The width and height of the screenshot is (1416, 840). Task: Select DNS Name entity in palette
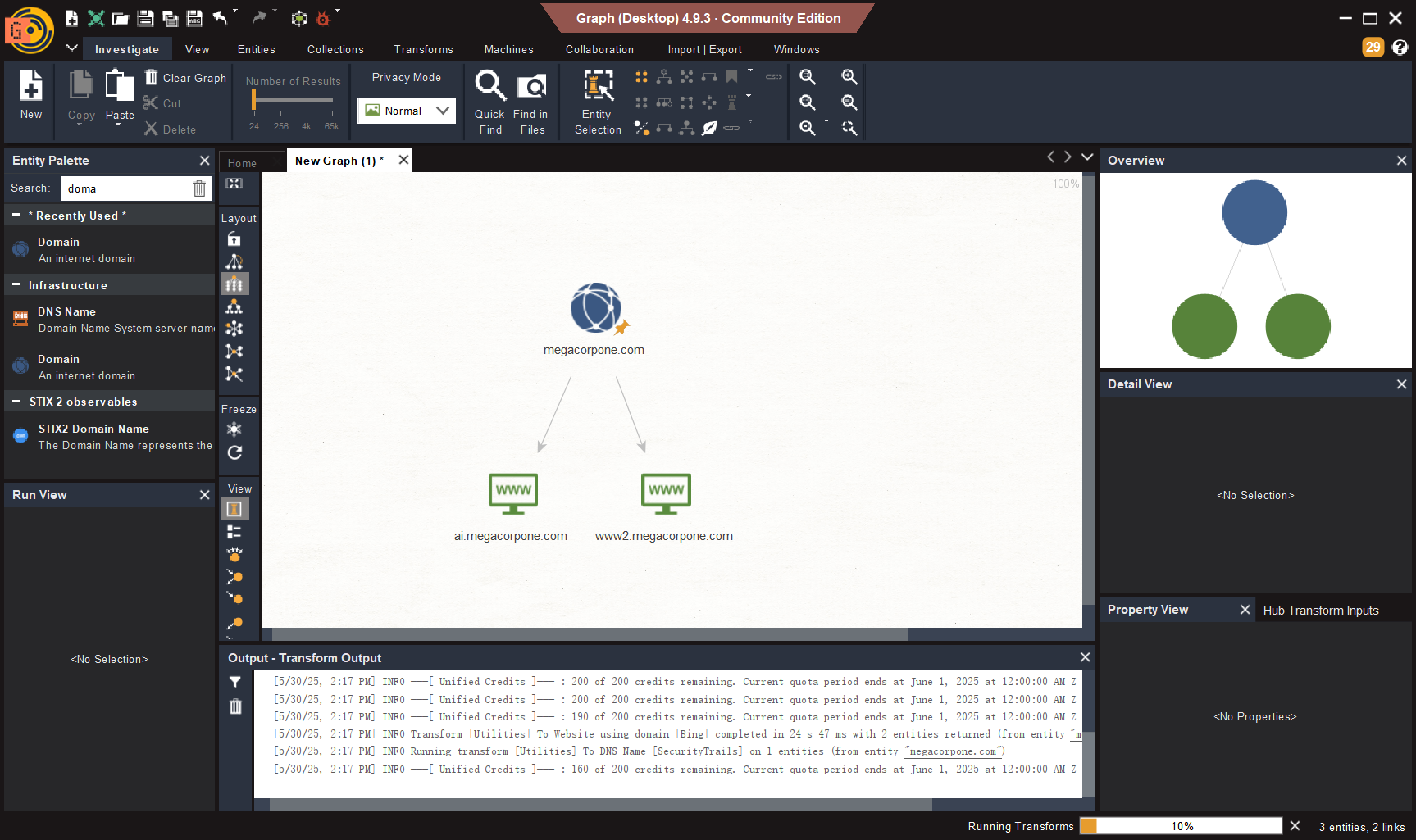(110, 320)
